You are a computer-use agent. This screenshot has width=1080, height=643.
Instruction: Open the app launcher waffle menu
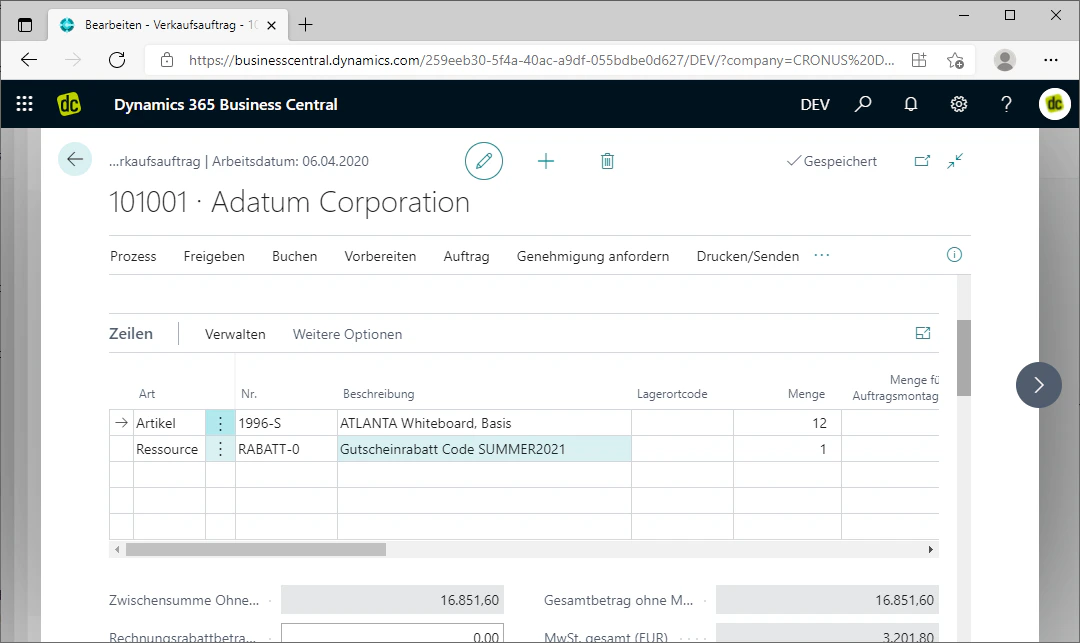pos(24,104)
